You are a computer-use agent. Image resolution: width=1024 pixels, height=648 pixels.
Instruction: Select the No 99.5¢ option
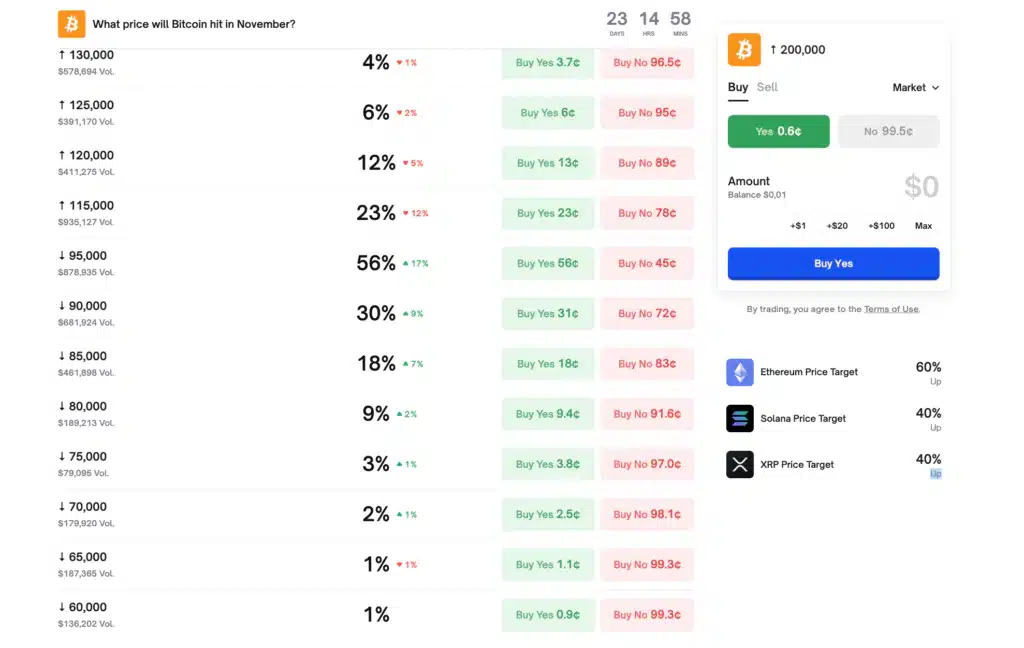coord(888,131)
